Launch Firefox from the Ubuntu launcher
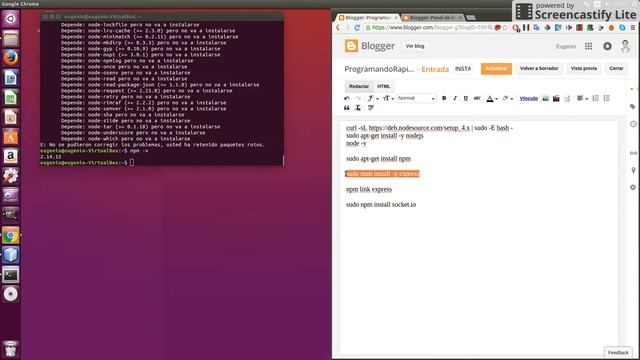Viewport: 640px width, 360px height. [x=11, y=58]
